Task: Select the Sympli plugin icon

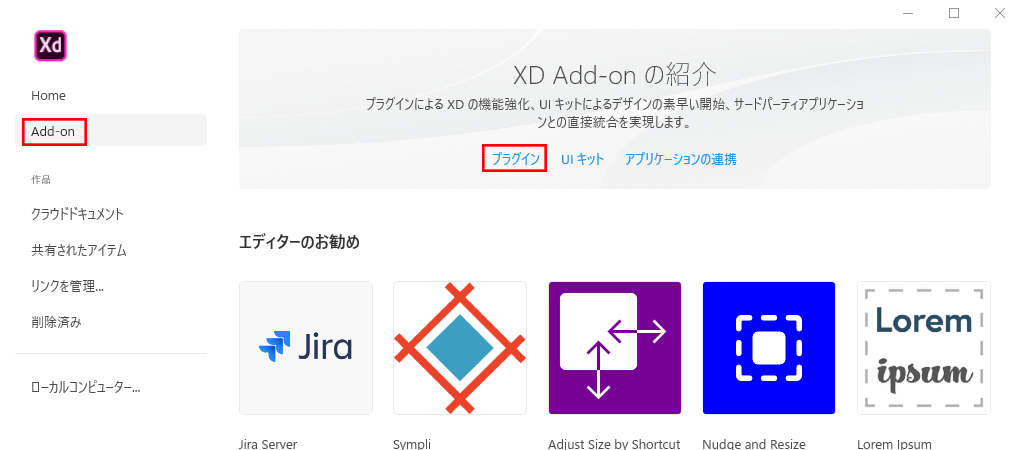Action: 460,348
